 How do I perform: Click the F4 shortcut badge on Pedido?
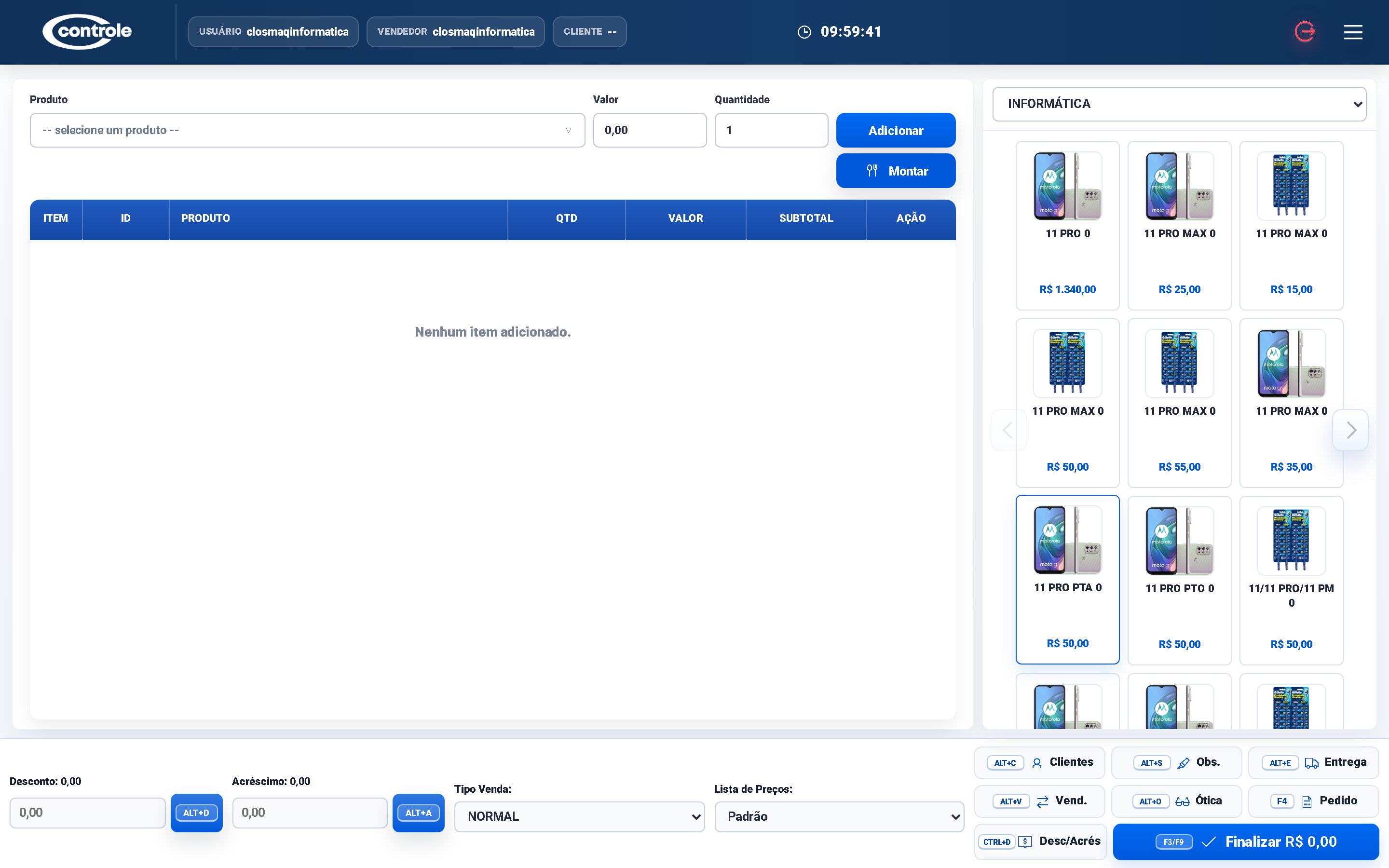point(1282,801)
